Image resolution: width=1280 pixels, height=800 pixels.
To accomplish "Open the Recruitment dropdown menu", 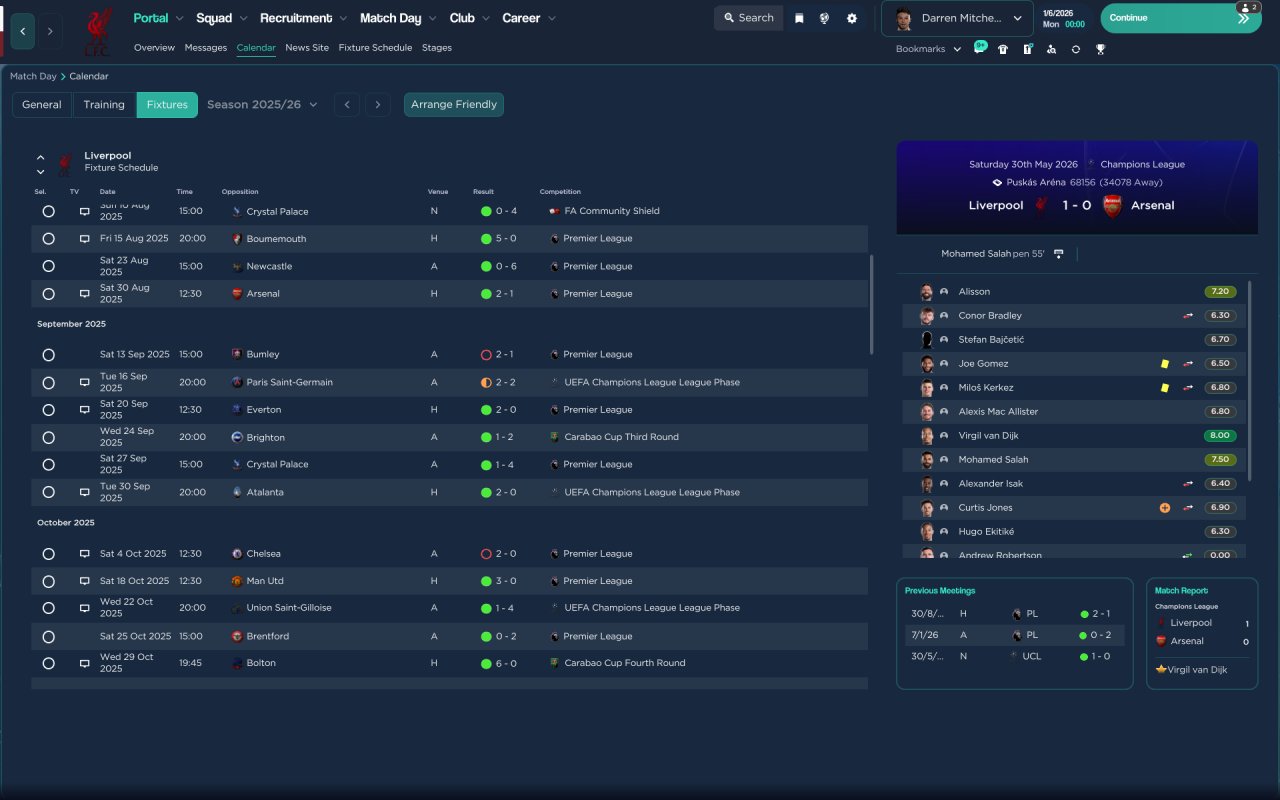I will [304, 18].
